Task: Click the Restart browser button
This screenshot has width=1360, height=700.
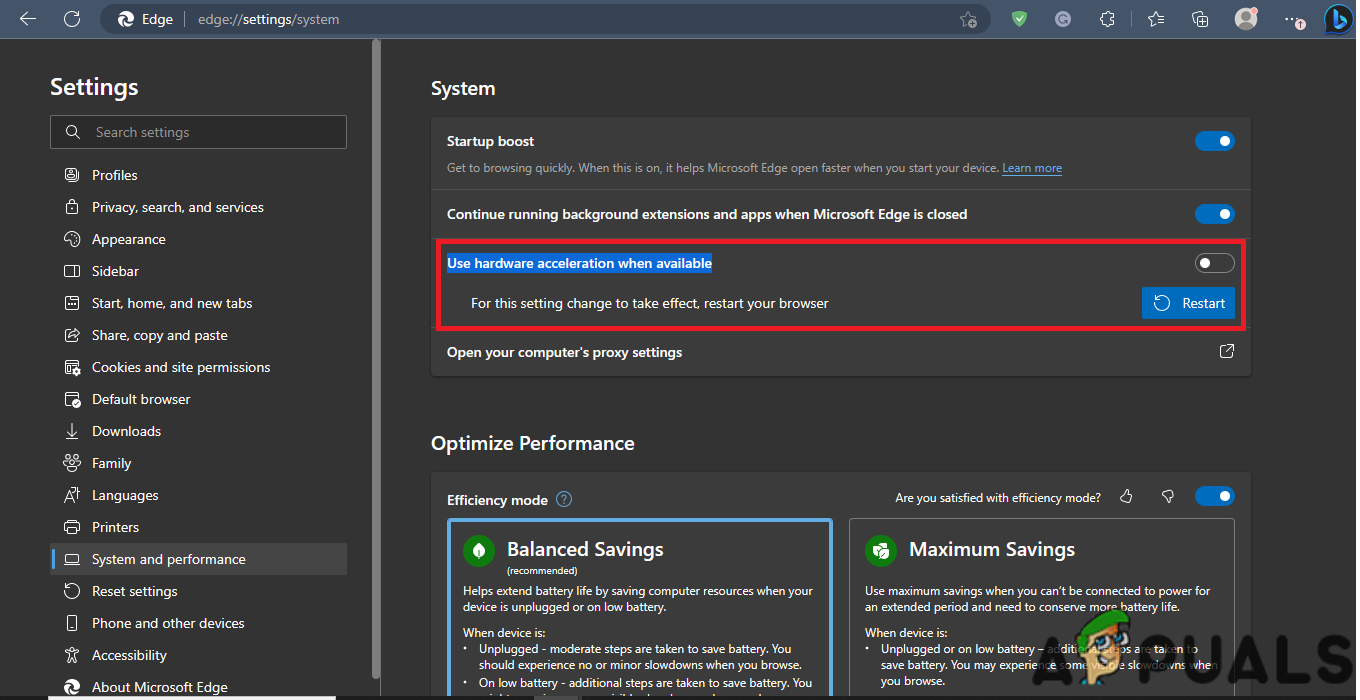Action: coord(1188,303)
